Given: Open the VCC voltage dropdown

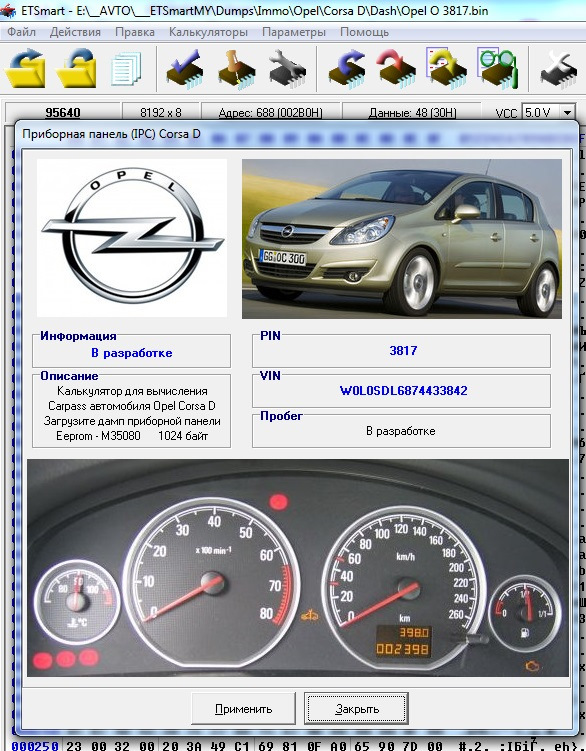Looking at the screenshot, I should (568, 113).
